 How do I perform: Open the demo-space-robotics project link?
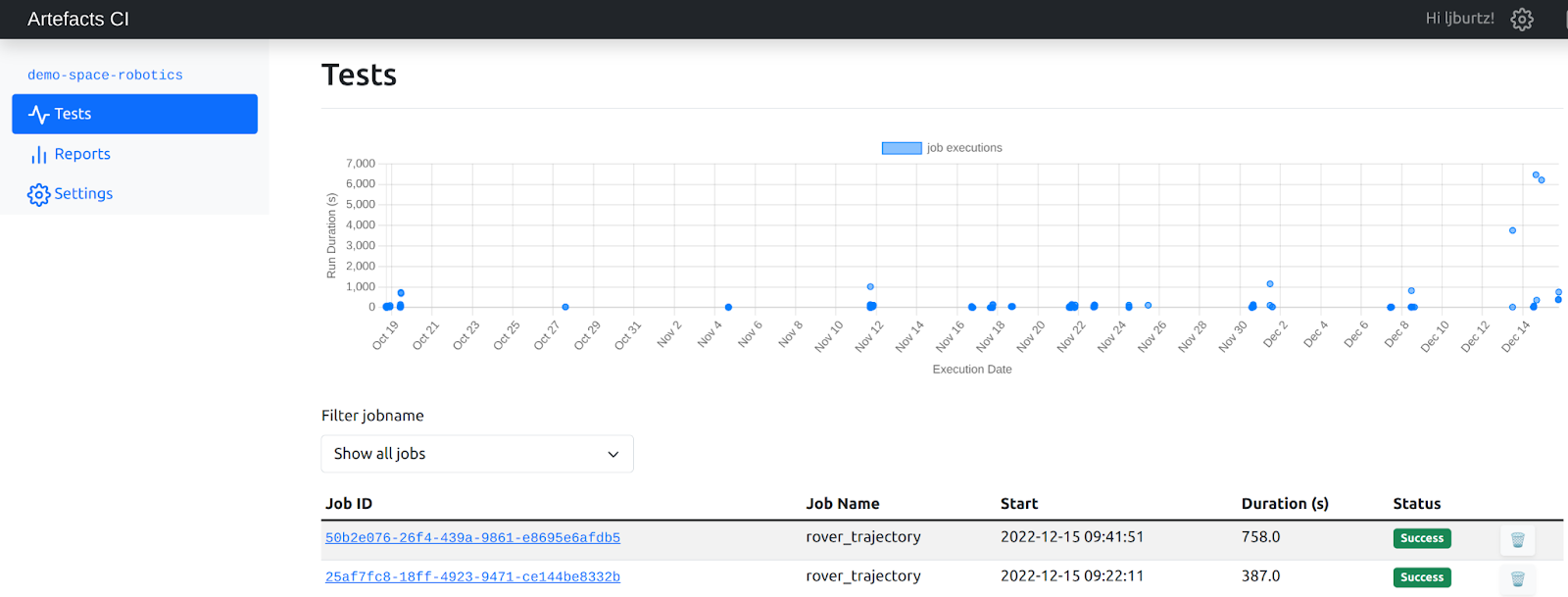(x=105, y=75)
